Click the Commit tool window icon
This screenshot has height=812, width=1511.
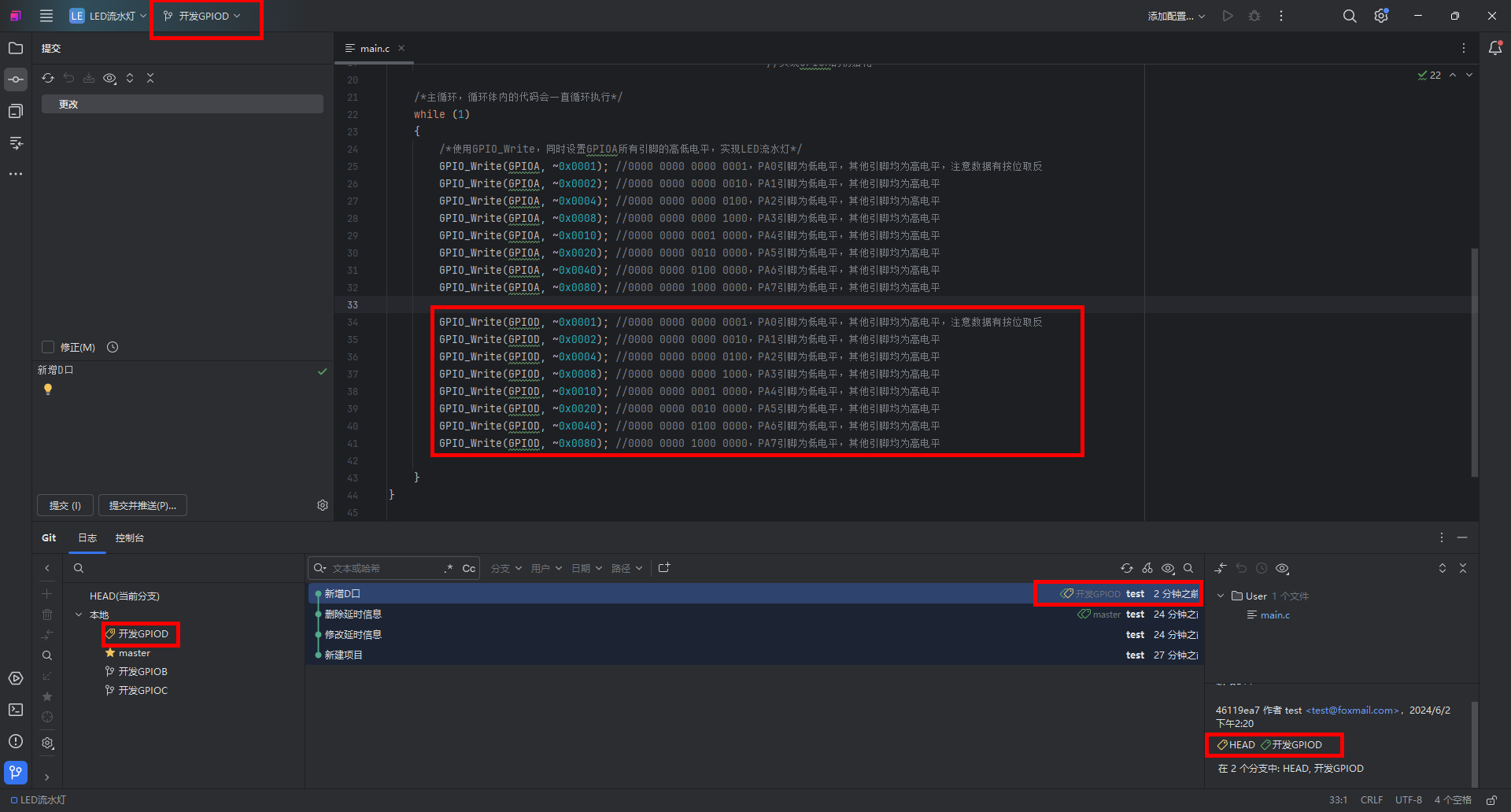(x=16, y=79)
